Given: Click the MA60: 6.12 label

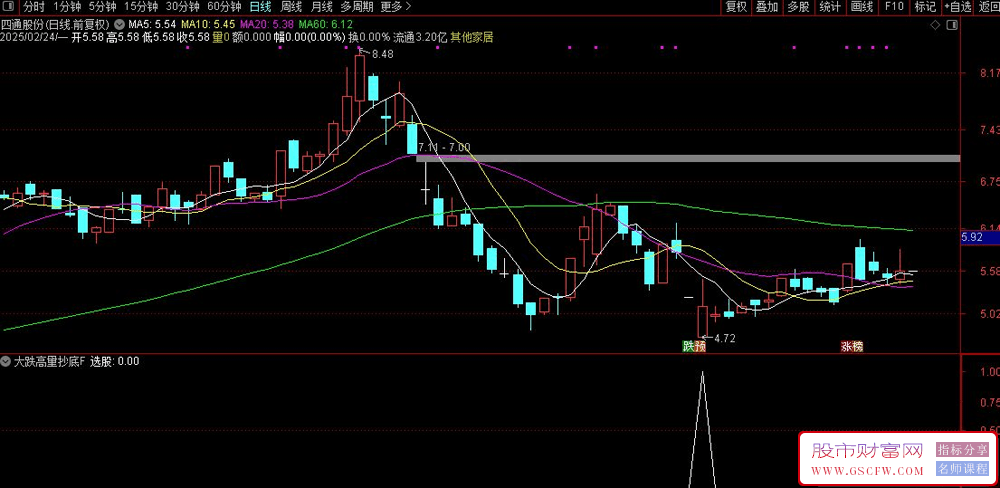Looking at the screenshot, I should pyautogui.click(x=326, y=24).
